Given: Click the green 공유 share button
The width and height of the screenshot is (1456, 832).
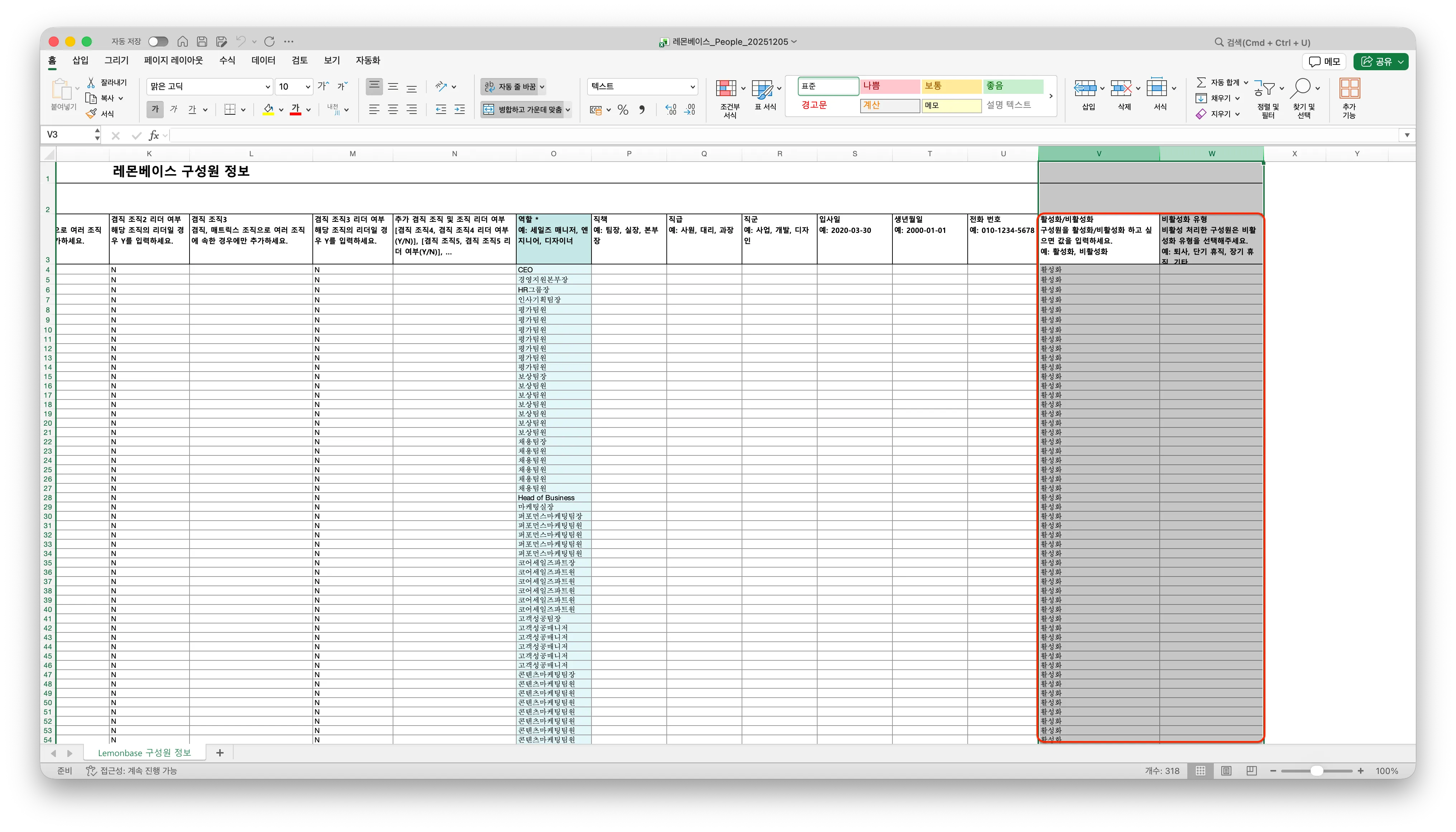Looking at the screenshot, I should tap(1380, 62).
